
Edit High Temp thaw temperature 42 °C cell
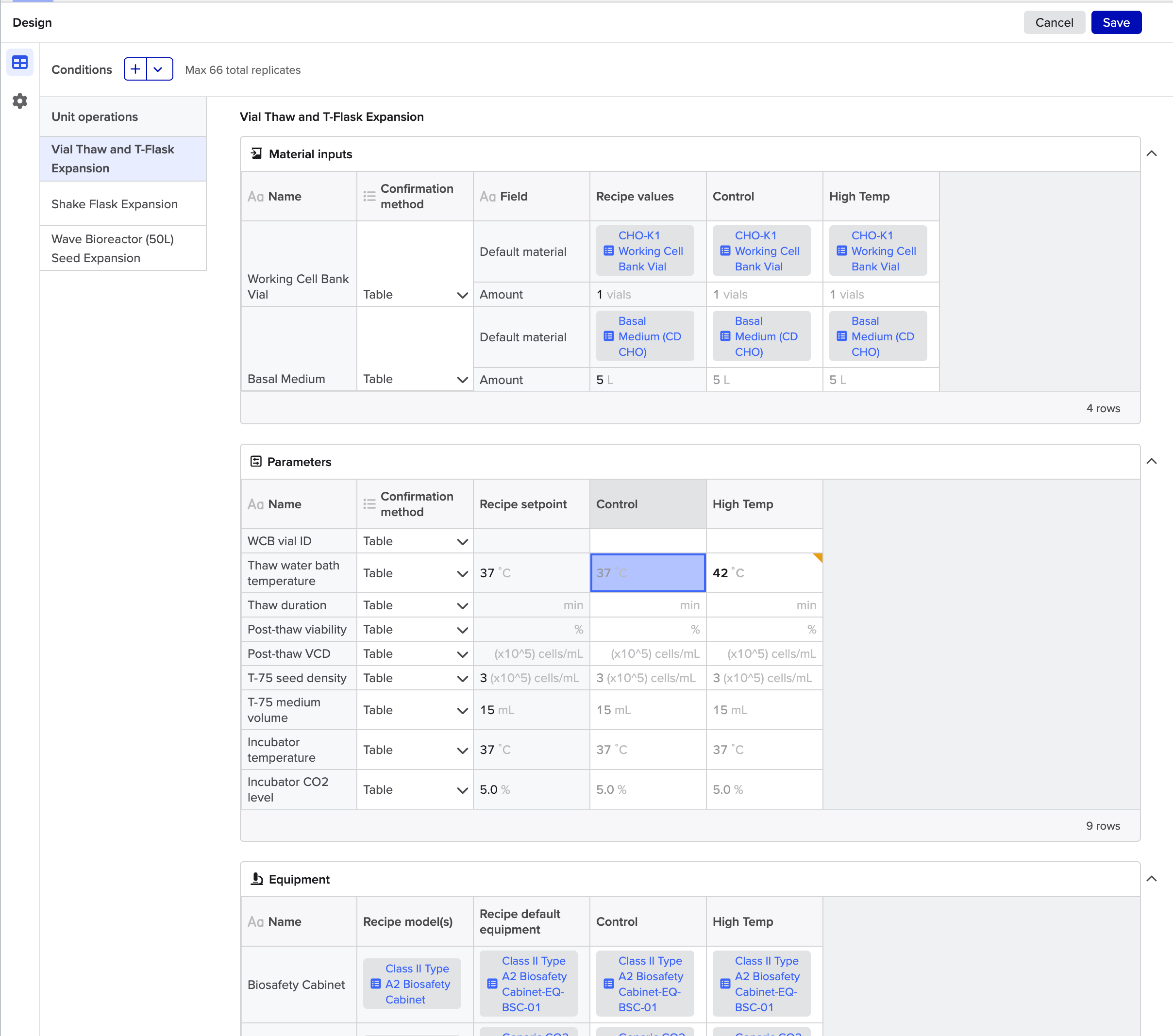(x=764, y=573)
